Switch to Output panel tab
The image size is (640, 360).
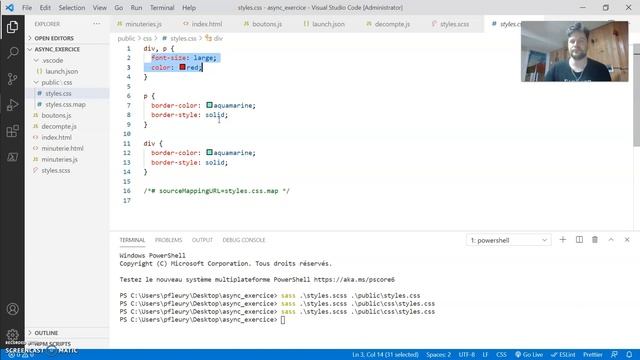pyautogui.click(x=202, y=240)
